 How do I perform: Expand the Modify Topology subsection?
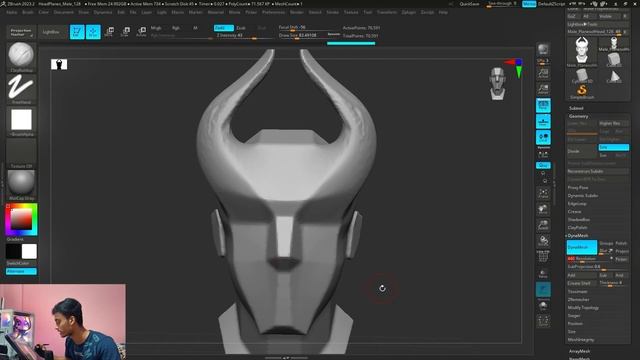click(583, 308)
